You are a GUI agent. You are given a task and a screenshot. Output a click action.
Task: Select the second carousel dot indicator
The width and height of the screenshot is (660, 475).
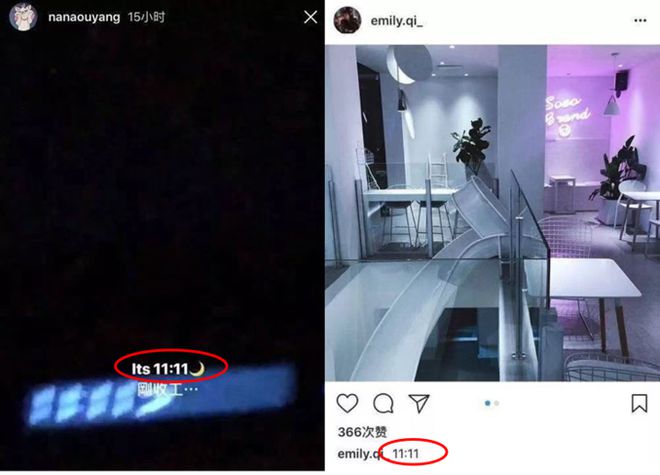(497, 403)
